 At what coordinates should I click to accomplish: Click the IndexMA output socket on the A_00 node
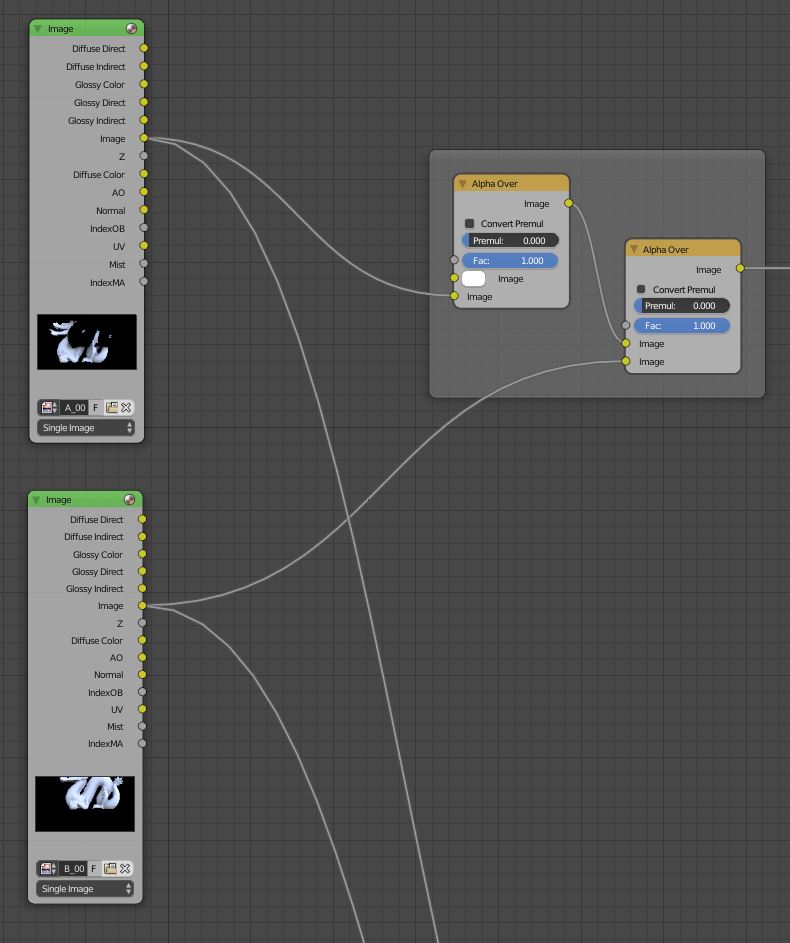tap(144, 281)
